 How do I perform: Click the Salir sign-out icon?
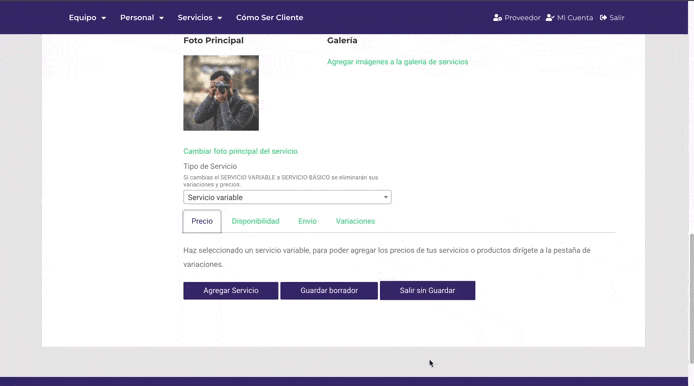point(603,18)
